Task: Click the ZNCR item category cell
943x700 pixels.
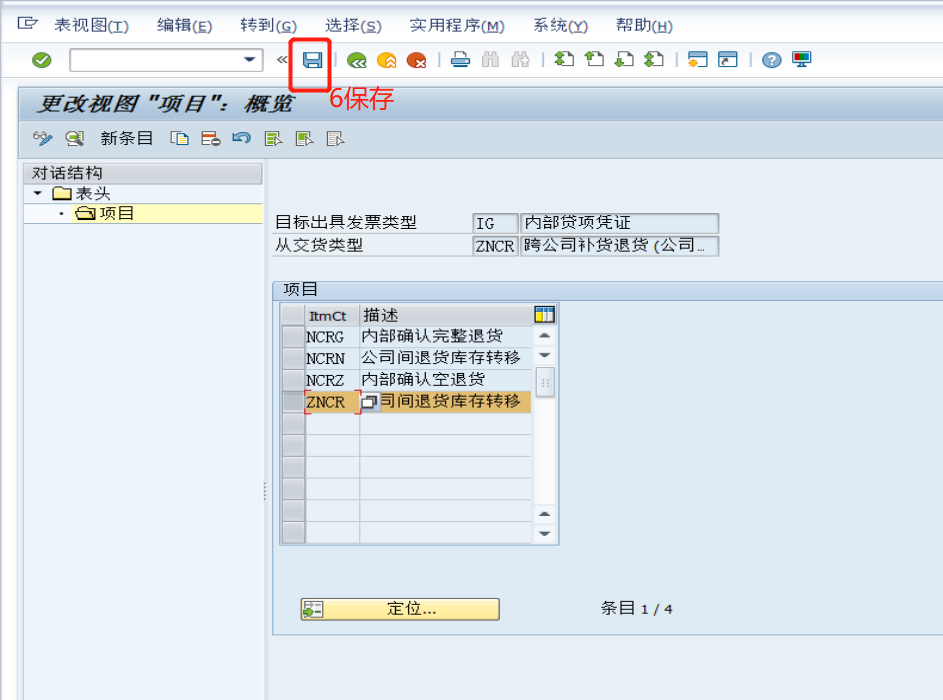Action: point(332,402)
